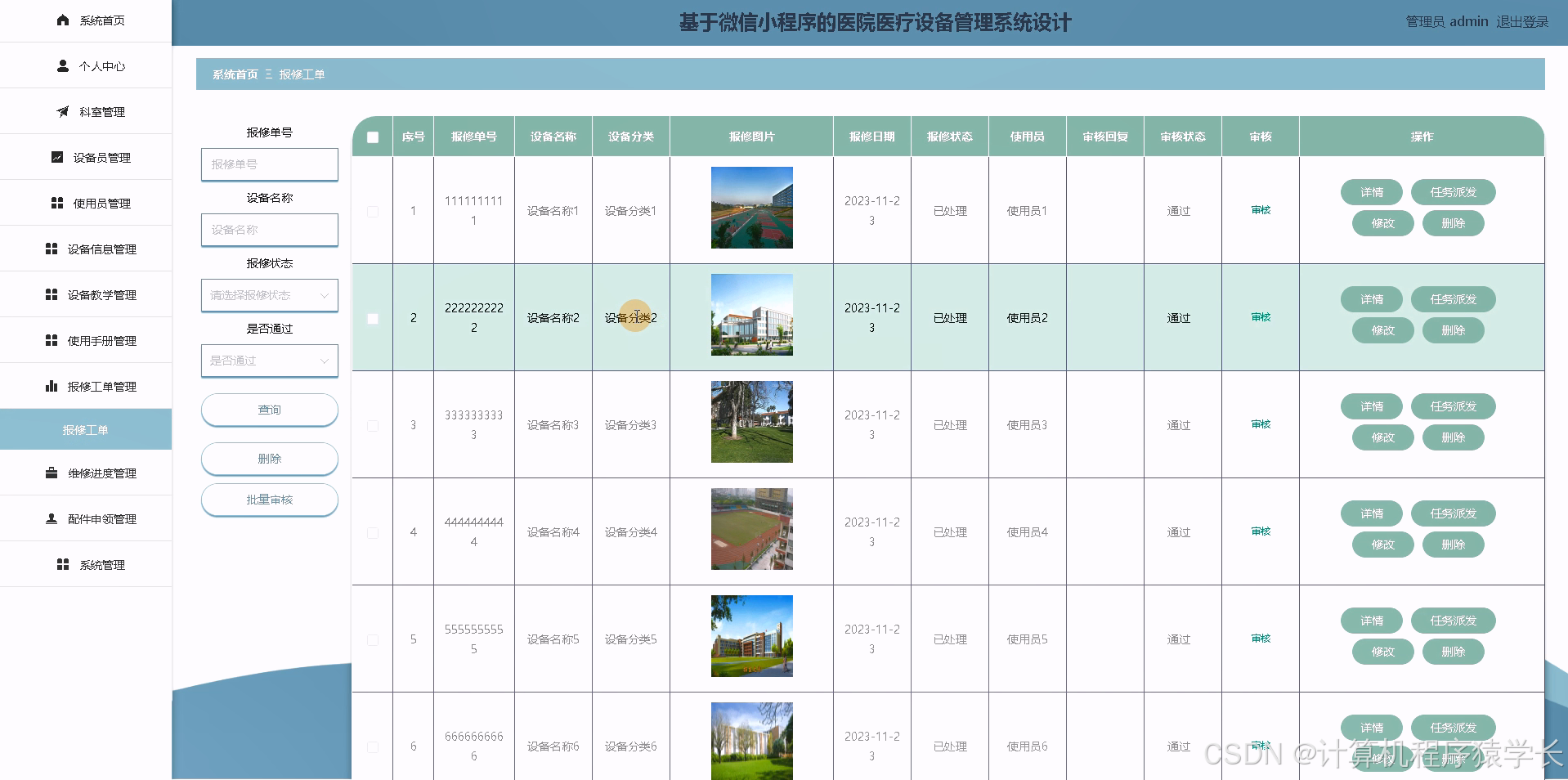The height and width of the screenshot is (780, 1568).
Task: Click row 2's 报修图片 building thumbnail
Action: click(x=751, y=315)
